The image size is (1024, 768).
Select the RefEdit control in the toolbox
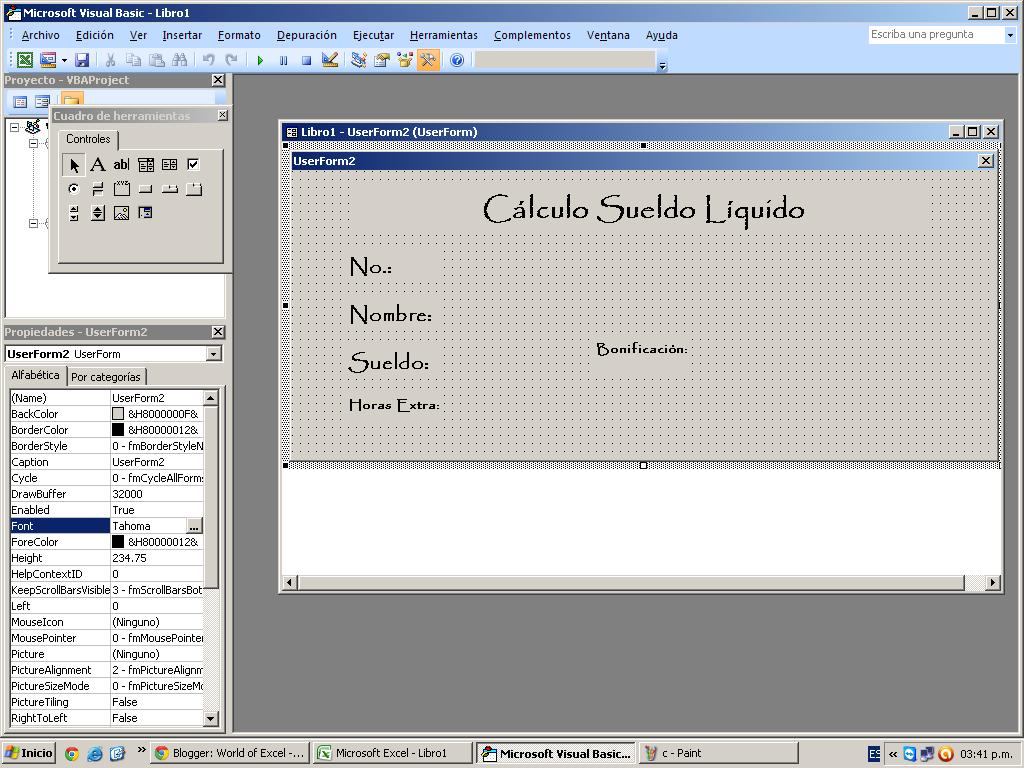pyautogui.click(x=146, y=213)
